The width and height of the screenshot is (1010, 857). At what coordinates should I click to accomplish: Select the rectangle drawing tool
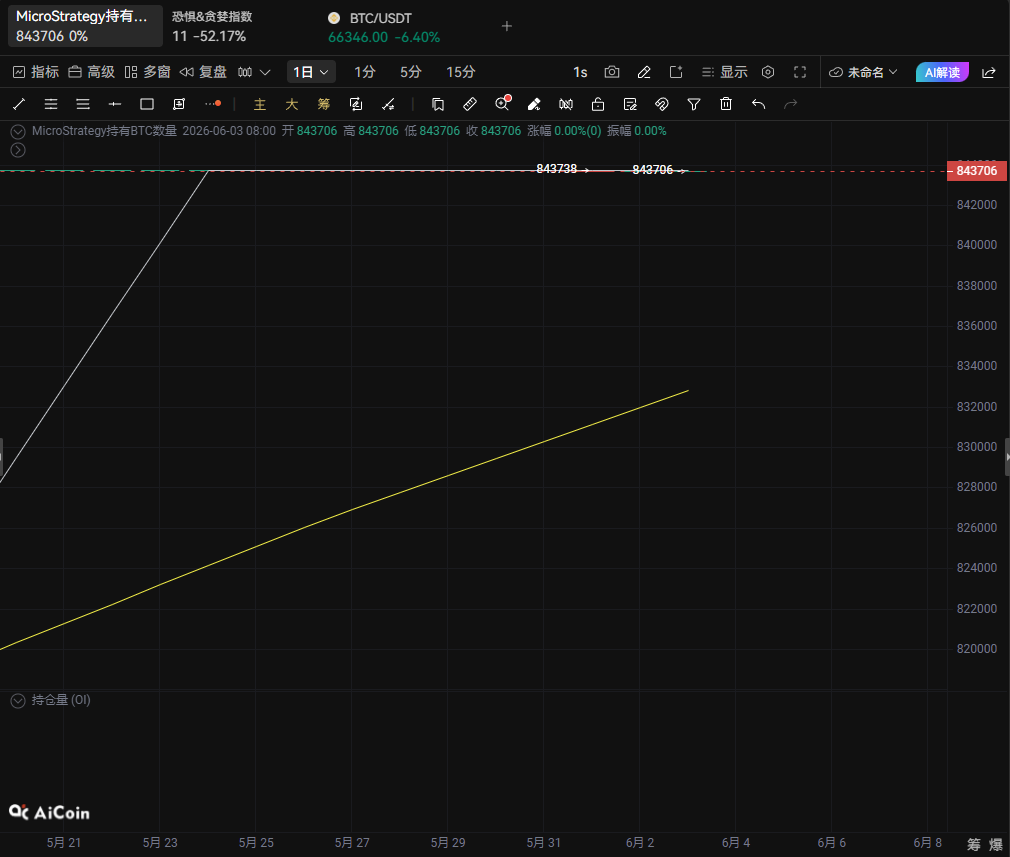pos(147,104)
